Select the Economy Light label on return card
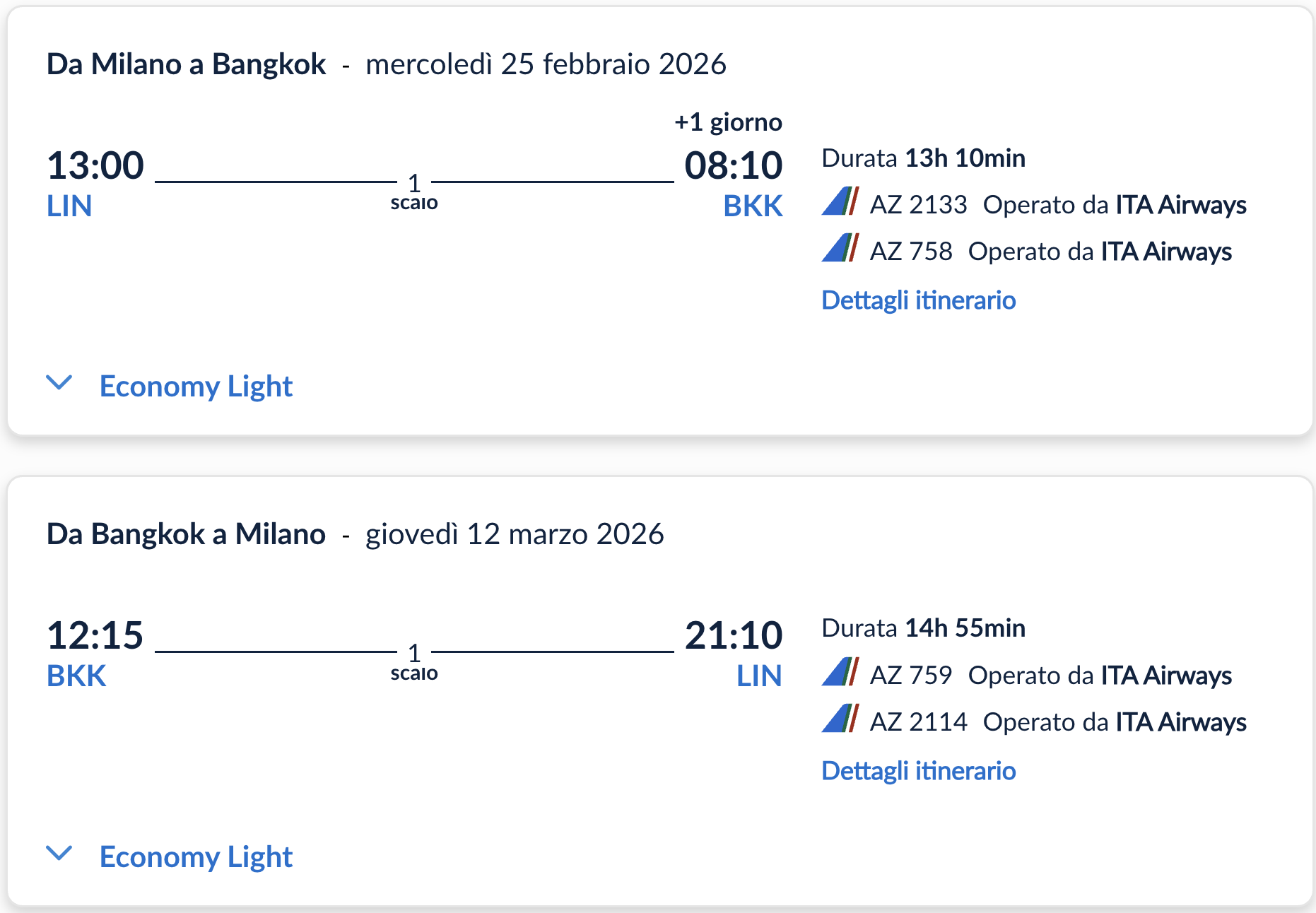 pyautogui.click(x=196, y=856)
